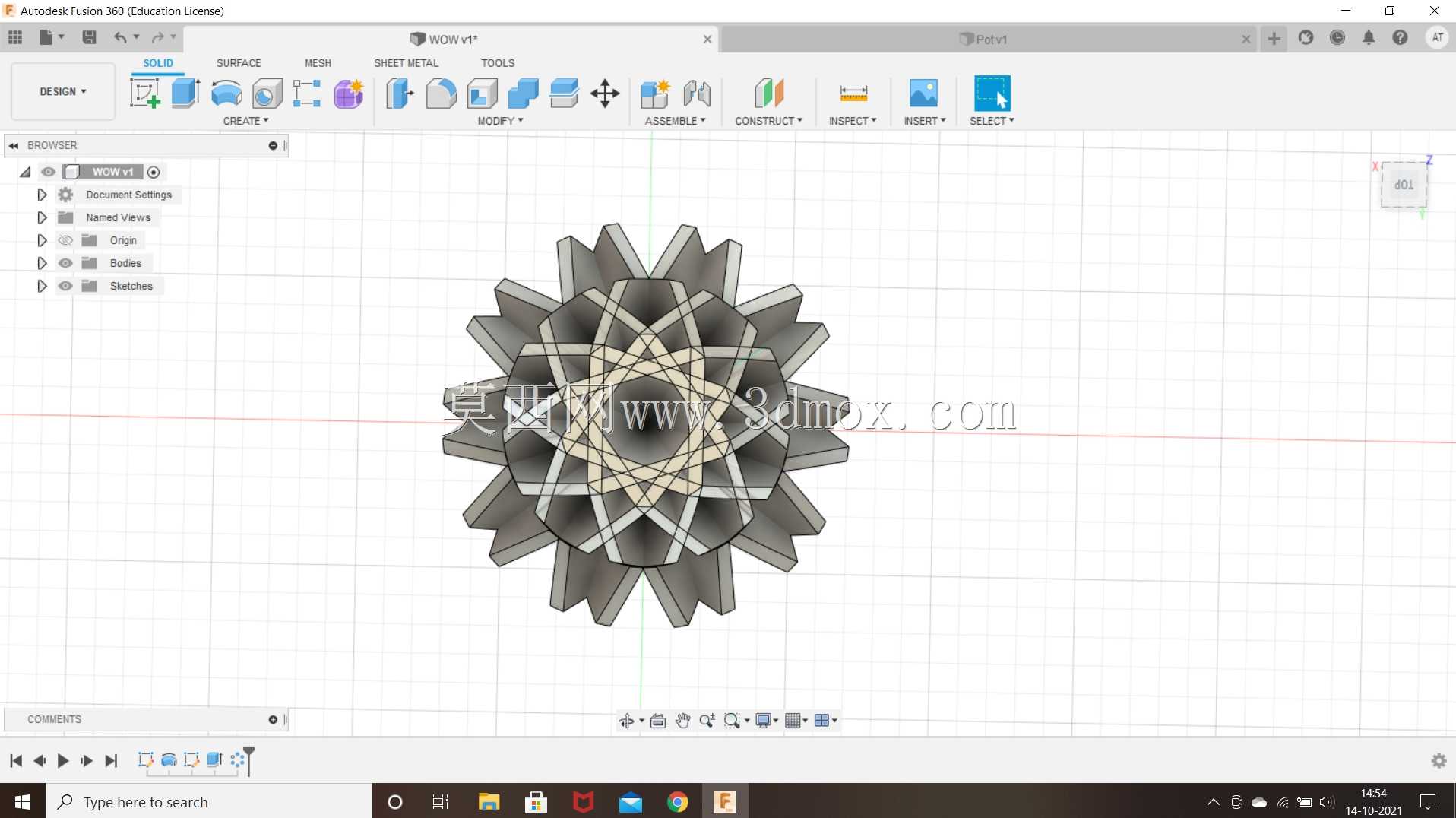Select the Fillet tool
The image size is (1456, 818).
pyautogui.click(x=441, y=94)
